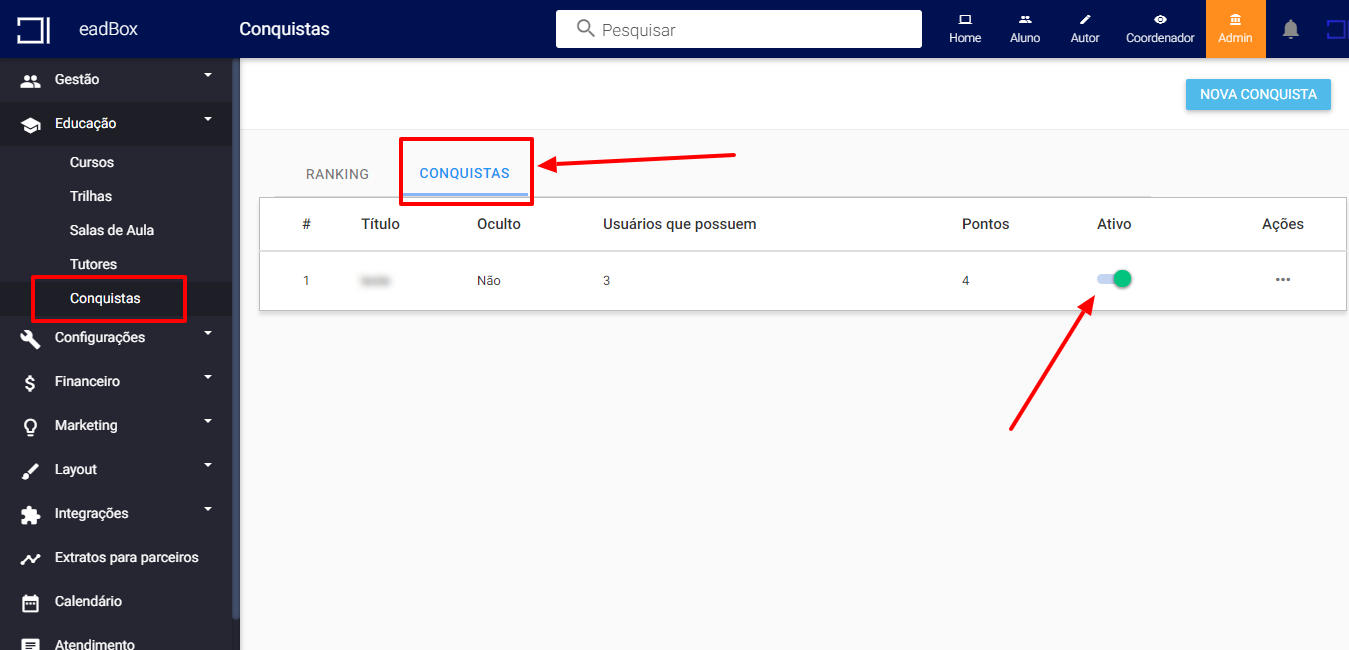Open Extratos para parceiros link
The width and height of the screenshot is (1349, 650).
point(127,557)
